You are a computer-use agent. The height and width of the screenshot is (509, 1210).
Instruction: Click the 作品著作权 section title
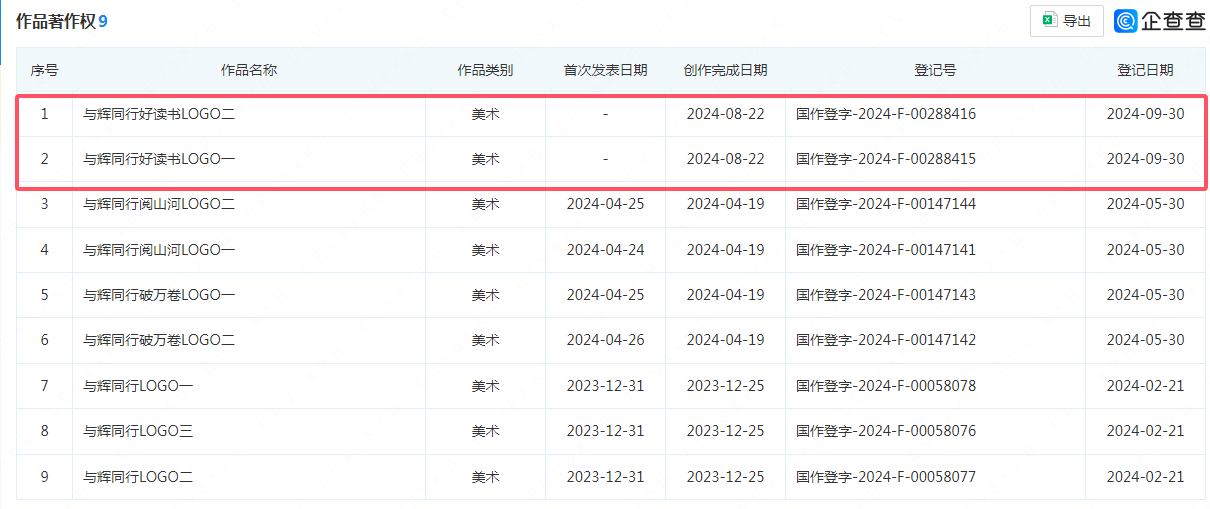click(x=55, y=21)
